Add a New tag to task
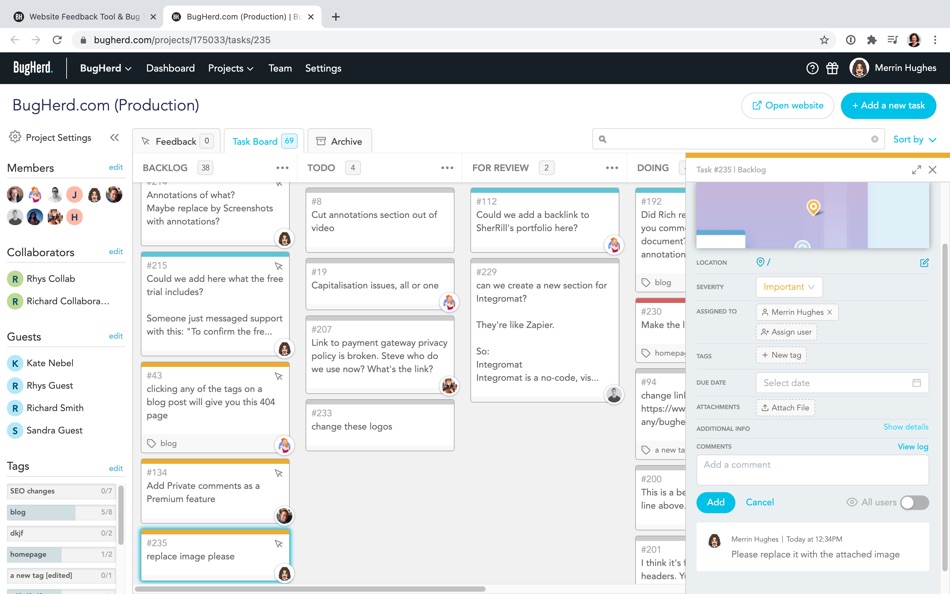Viewport: 950px width, 594px height. (x=781, y=355)
